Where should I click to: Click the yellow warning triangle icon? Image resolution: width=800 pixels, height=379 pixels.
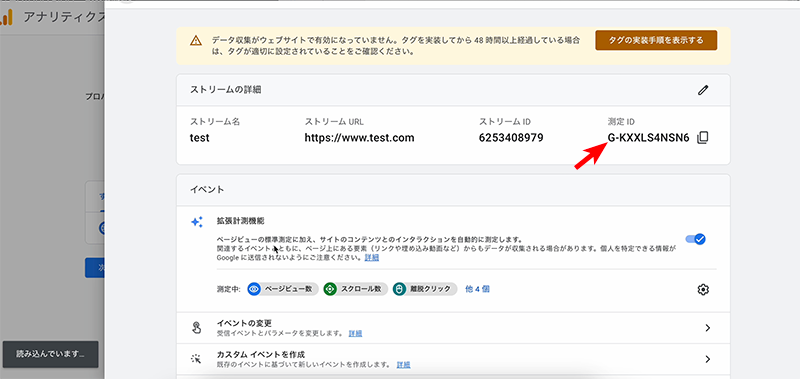point(196,41)
